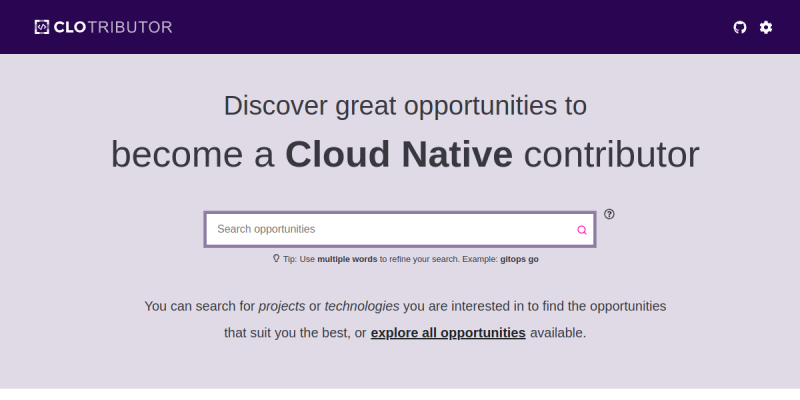Click the 'Cloud Native' heading text
Screen dimensions: 800x400
click(x=399, y=155)
